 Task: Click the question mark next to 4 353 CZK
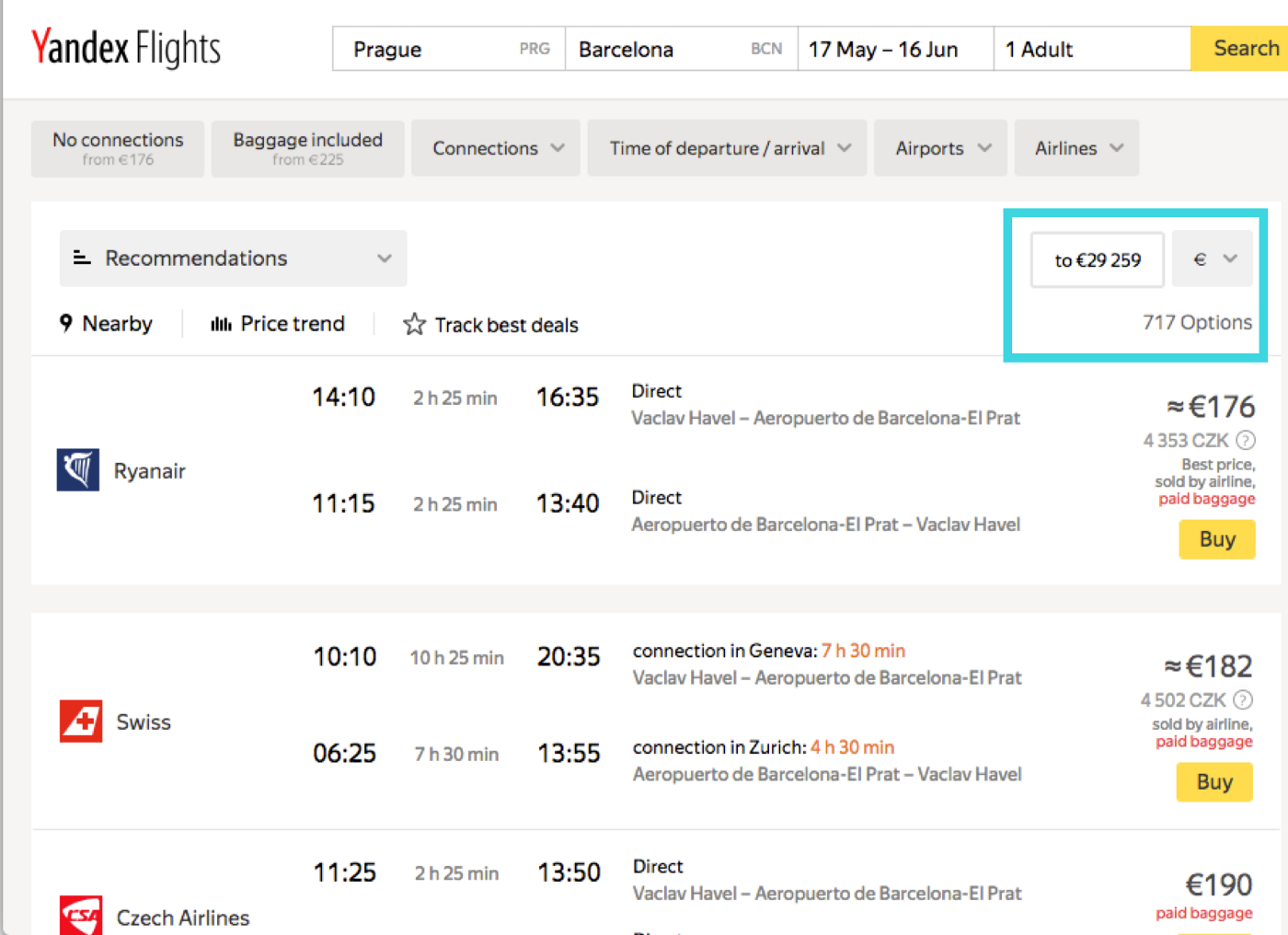(1246, 440)
